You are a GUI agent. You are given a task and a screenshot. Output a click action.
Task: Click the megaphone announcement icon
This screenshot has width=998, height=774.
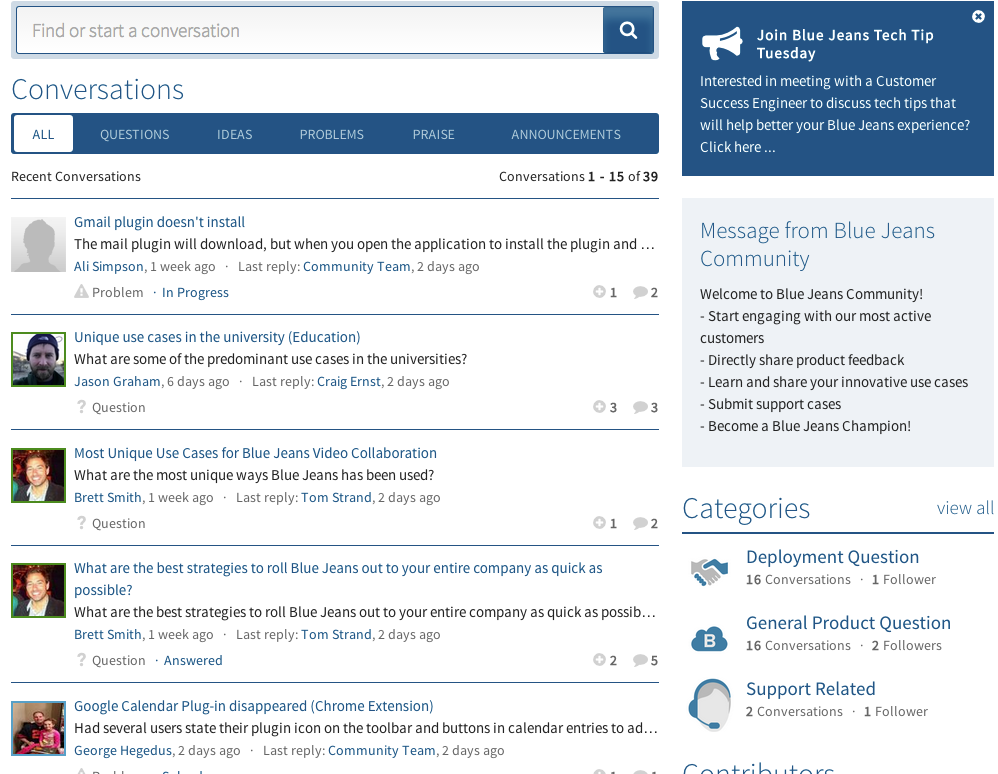pos(722,44)
